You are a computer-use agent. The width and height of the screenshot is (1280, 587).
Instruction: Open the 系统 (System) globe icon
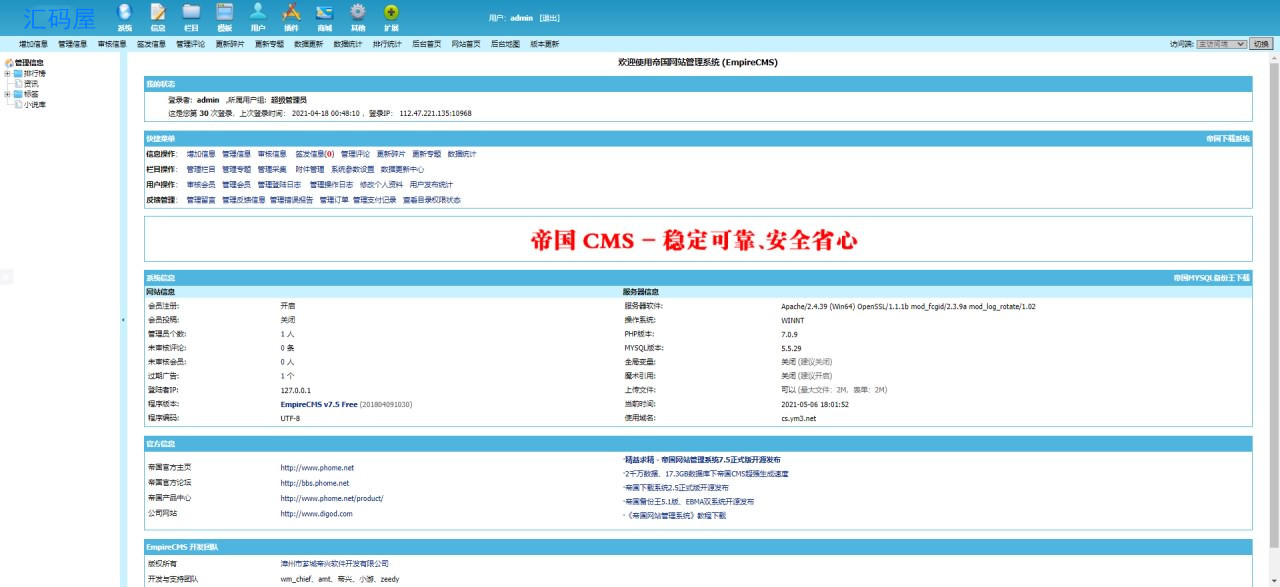(x=124, y=16)
